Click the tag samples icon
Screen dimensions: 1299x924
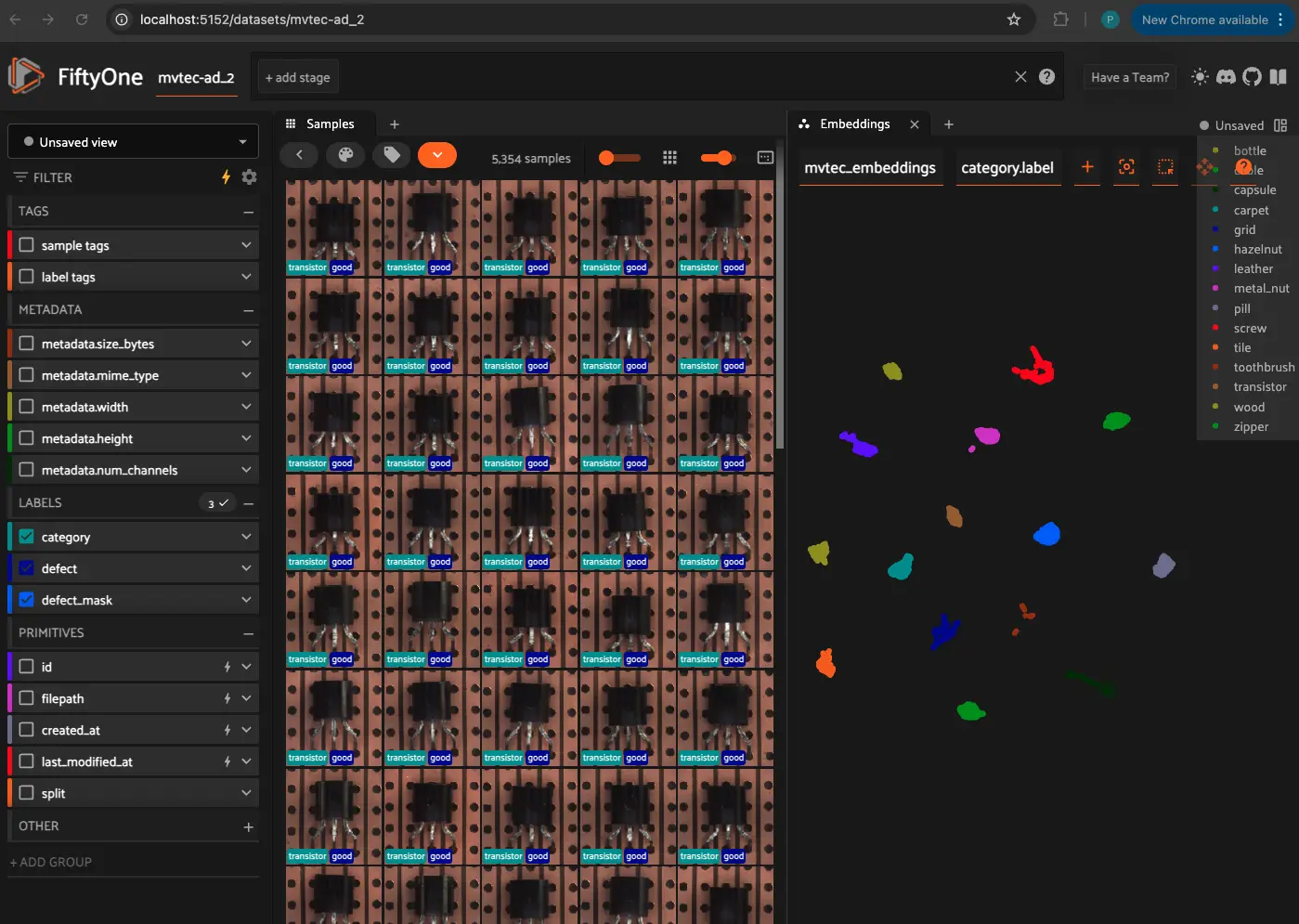coord(392,155)
